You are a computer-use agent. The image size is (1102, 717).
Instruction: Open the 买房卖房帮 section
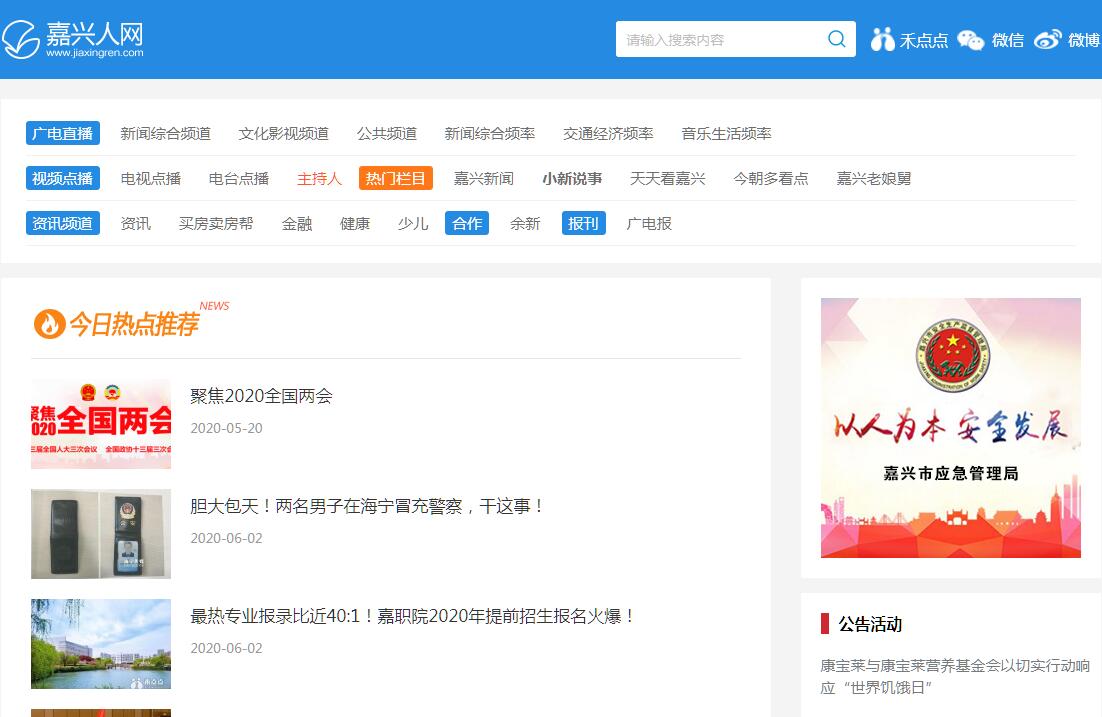pos(216,223)
